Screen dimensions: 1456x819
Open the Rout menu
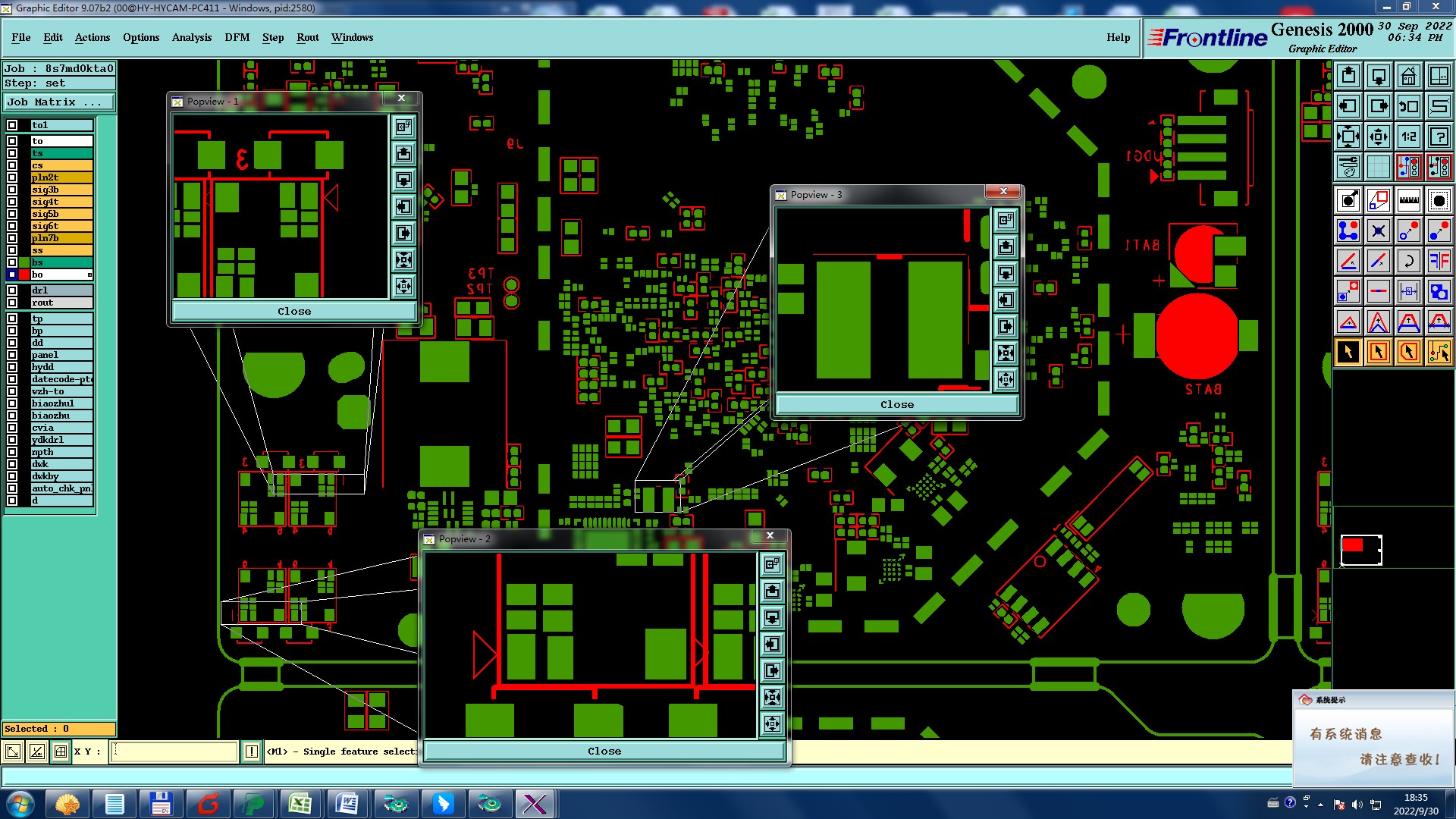pos(307,37)
